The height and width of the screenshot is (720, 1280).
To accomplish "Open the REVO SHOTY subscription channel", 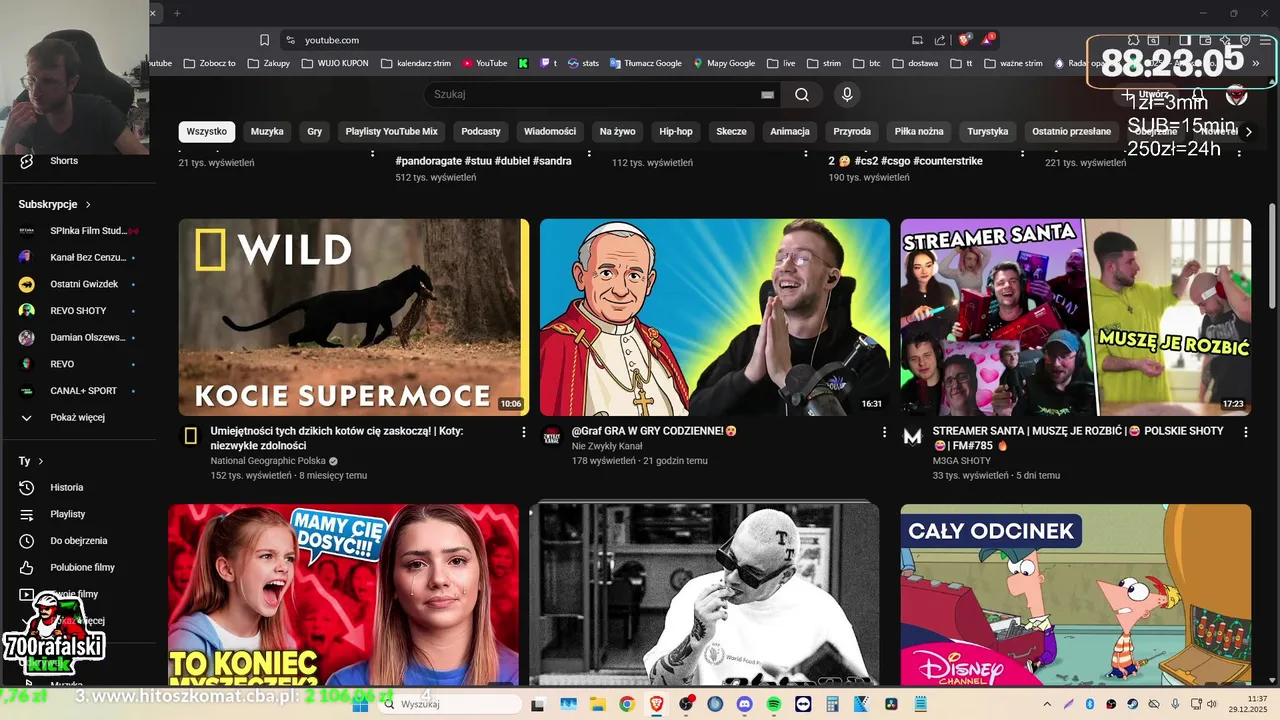I will point(78,311).
